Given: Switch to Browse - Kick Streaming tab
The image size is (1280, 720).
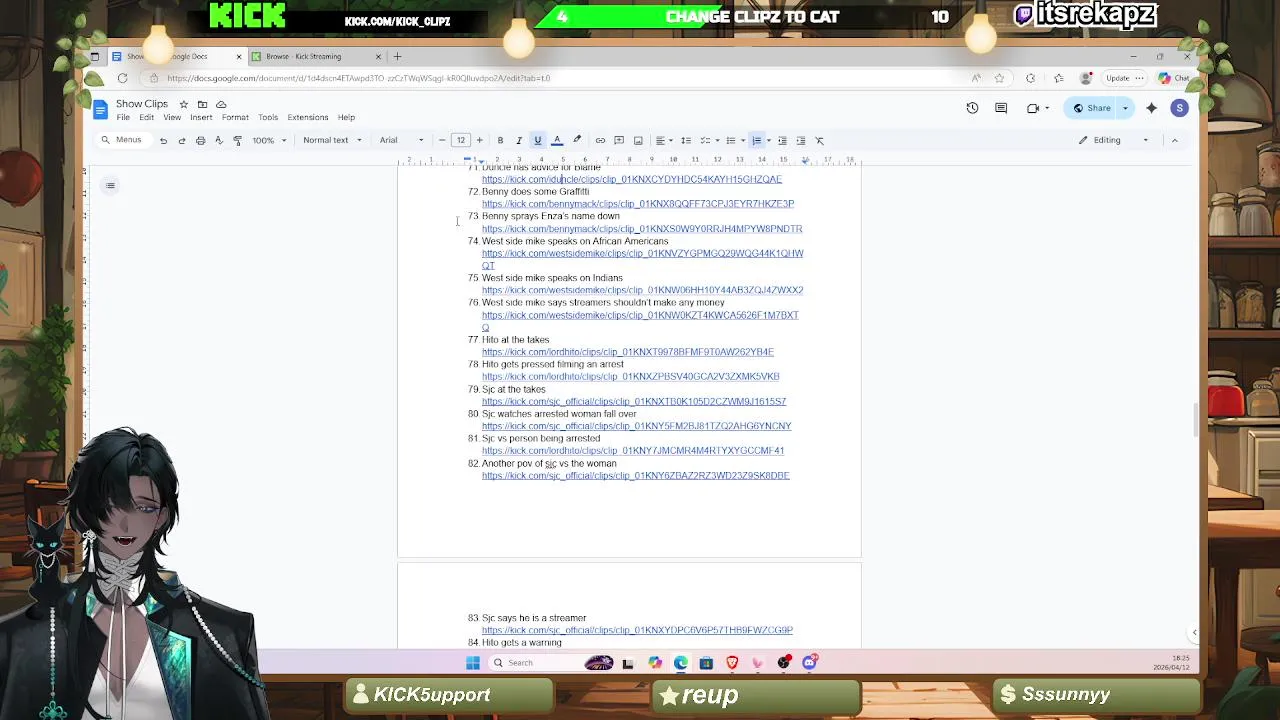Looking at the screenshot, I should click(x=316, y=56).
